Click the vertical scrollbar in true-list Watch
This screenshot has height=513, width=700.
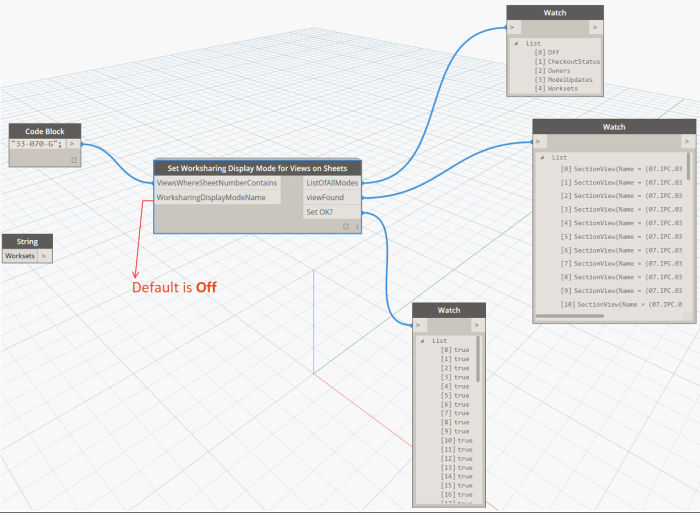479,360
